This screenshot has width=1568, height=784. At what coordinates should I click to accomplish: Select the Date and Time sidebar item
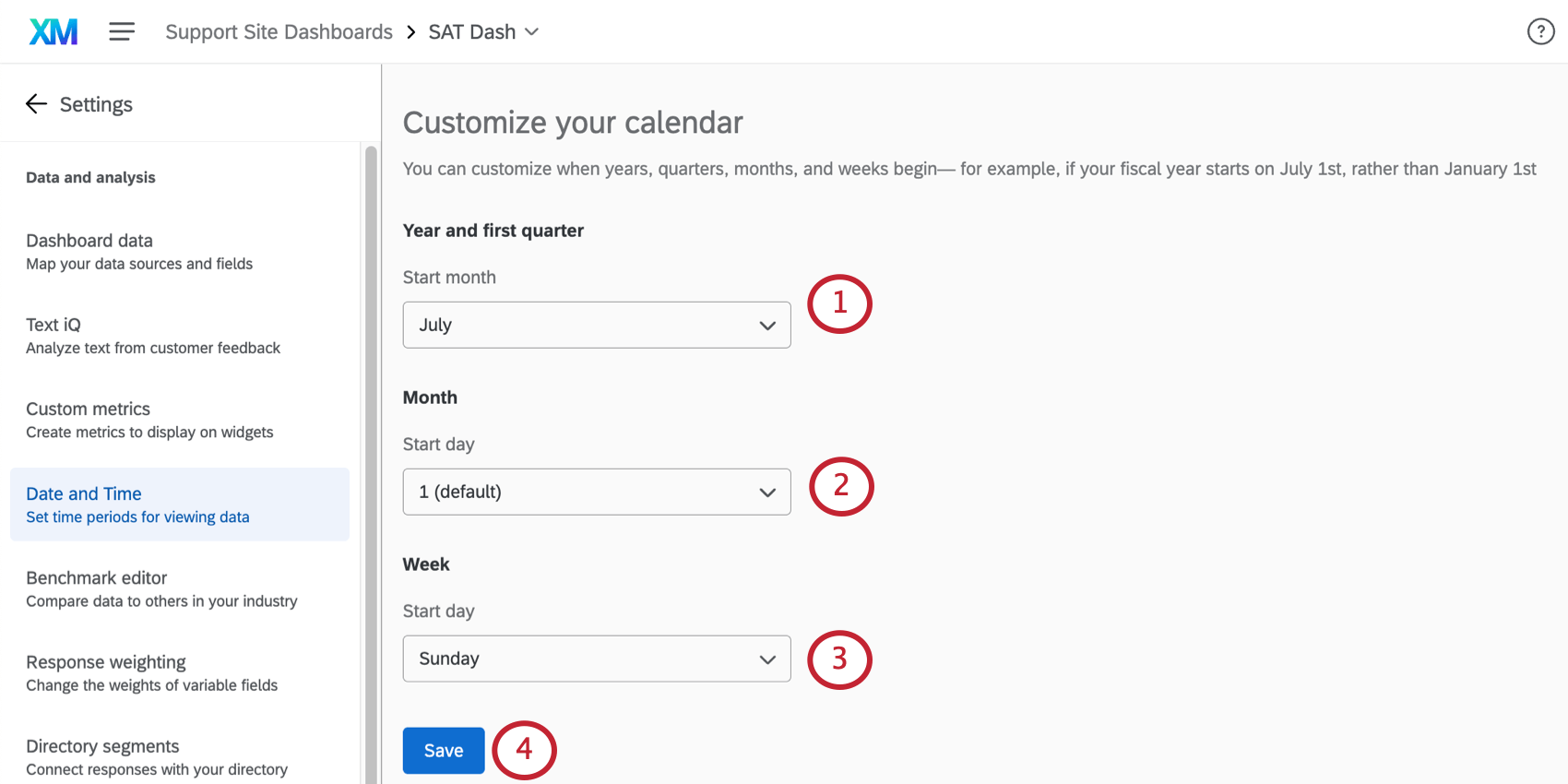tap(83, 493)
